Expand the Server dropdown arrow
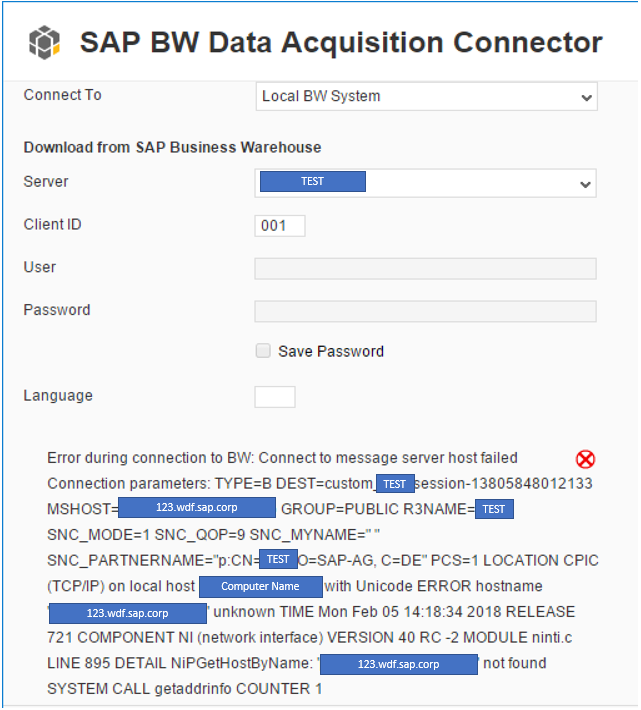 coord(585,184)
